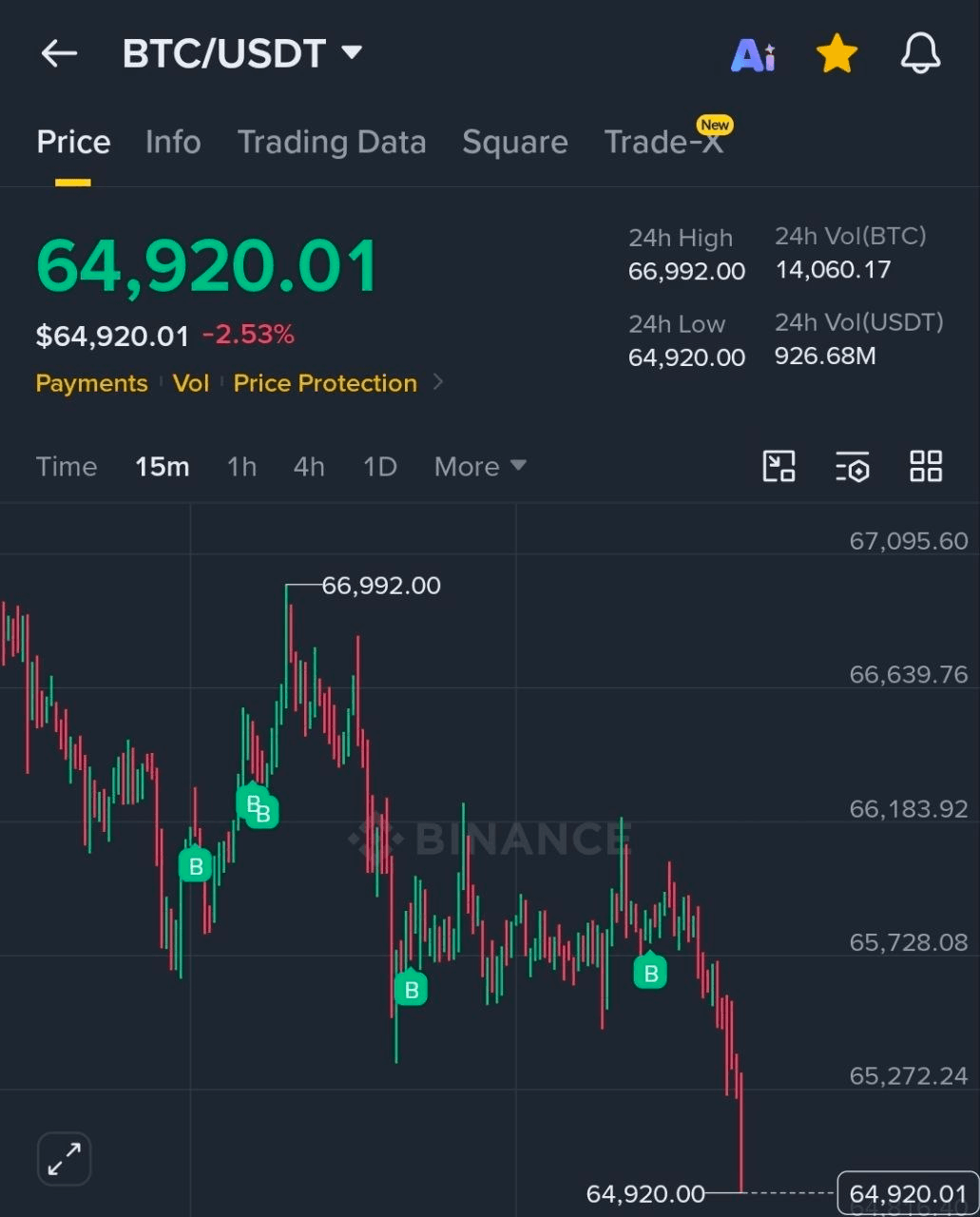Open chart indicator settings icon
The width and height of the screenshot is (980, 1217).
tap(853, 467)
